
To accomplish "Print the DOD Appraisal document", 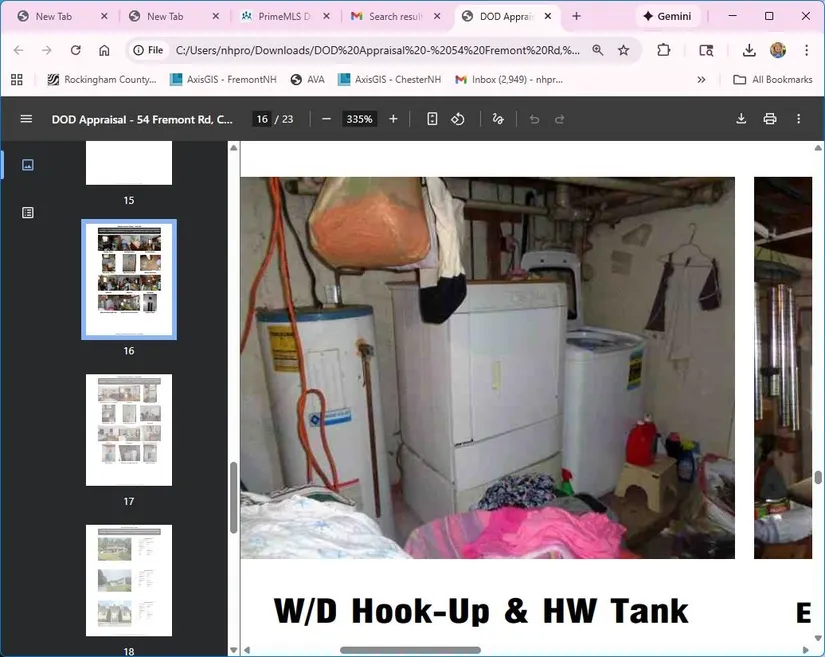I will click(x=770, y=119).
